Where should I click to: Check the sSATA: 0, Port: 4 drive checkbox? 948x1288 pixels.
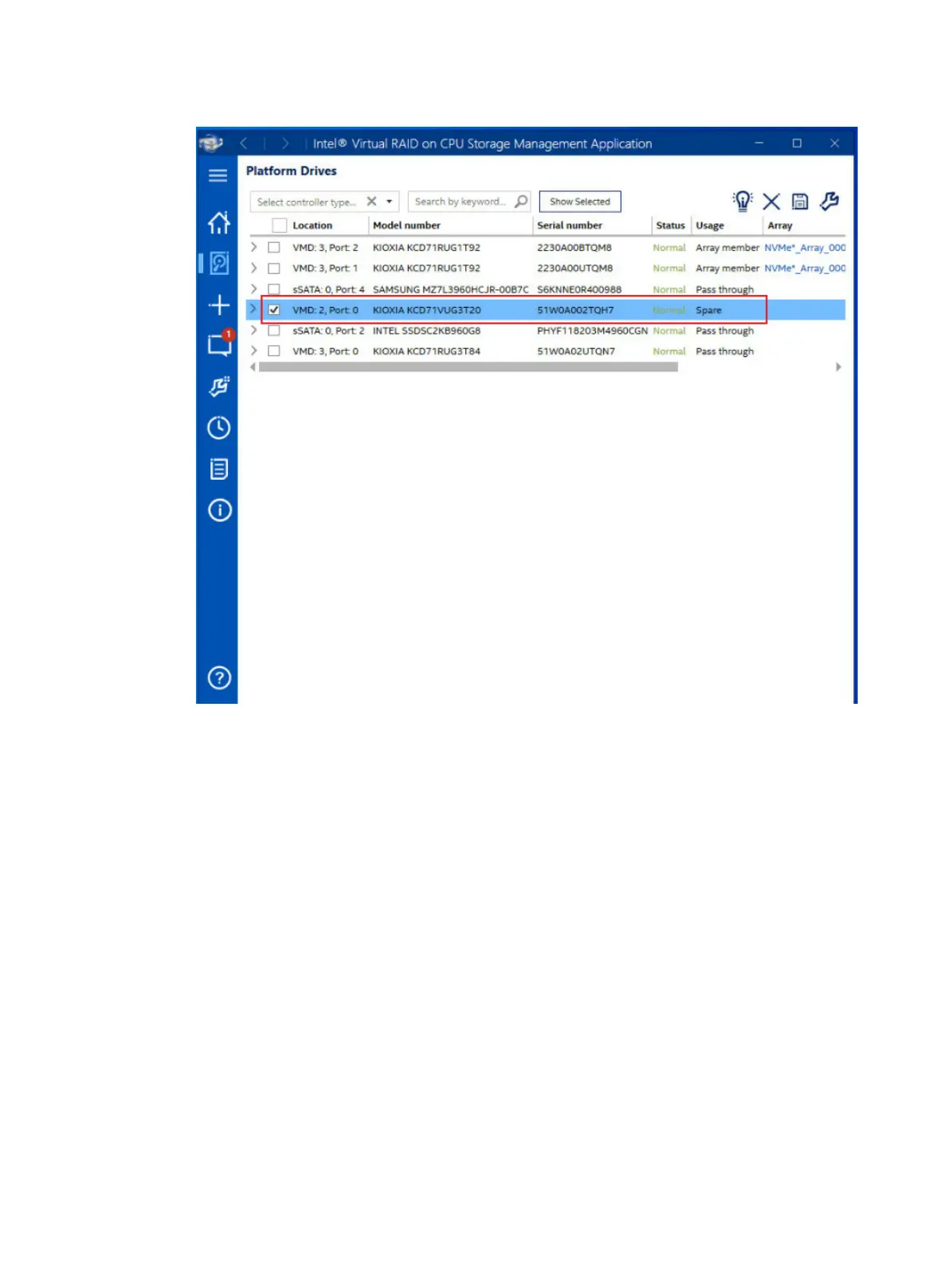274,289
